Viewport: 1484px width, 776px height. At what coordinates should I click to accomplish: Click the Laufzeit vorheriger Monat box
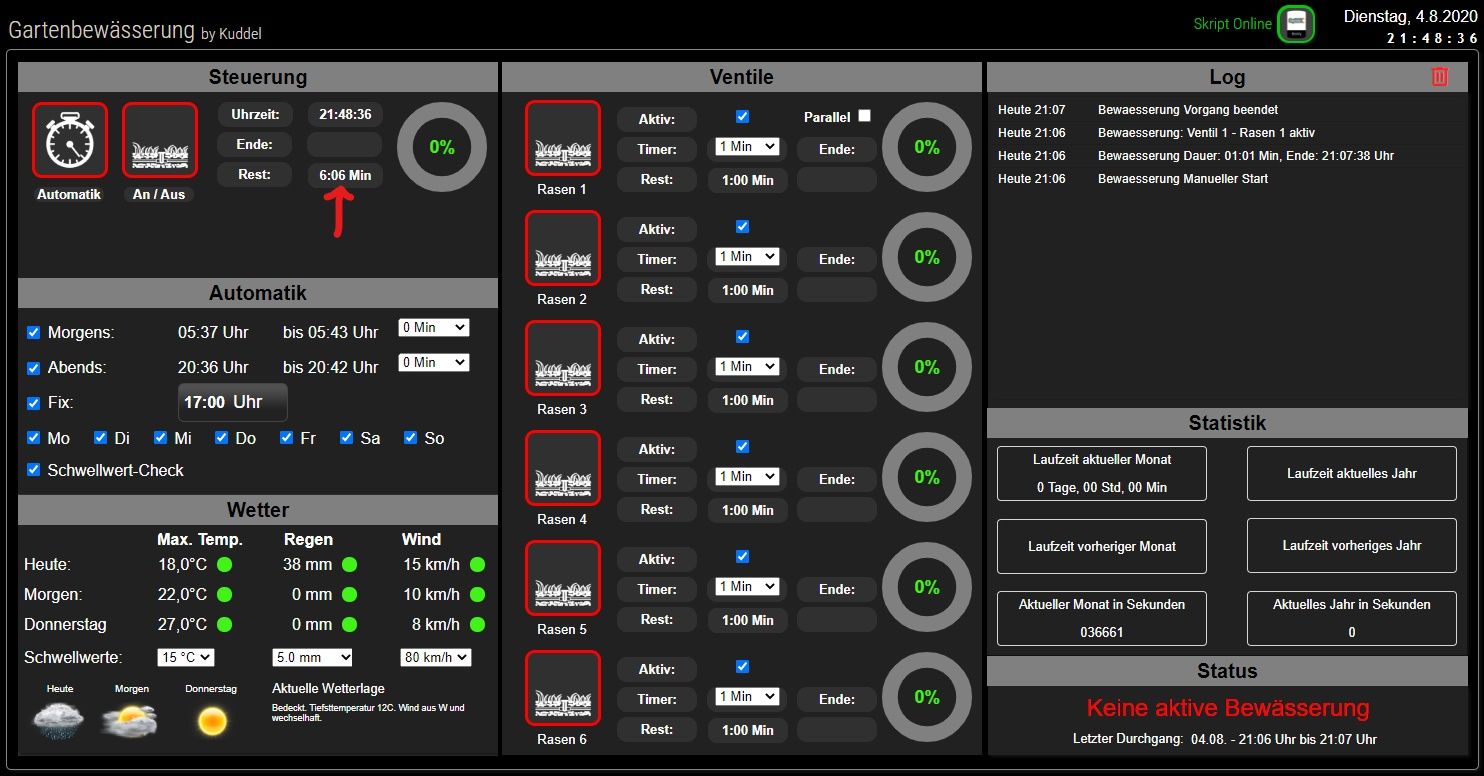pyautogui.click(x=1102, y=546)
